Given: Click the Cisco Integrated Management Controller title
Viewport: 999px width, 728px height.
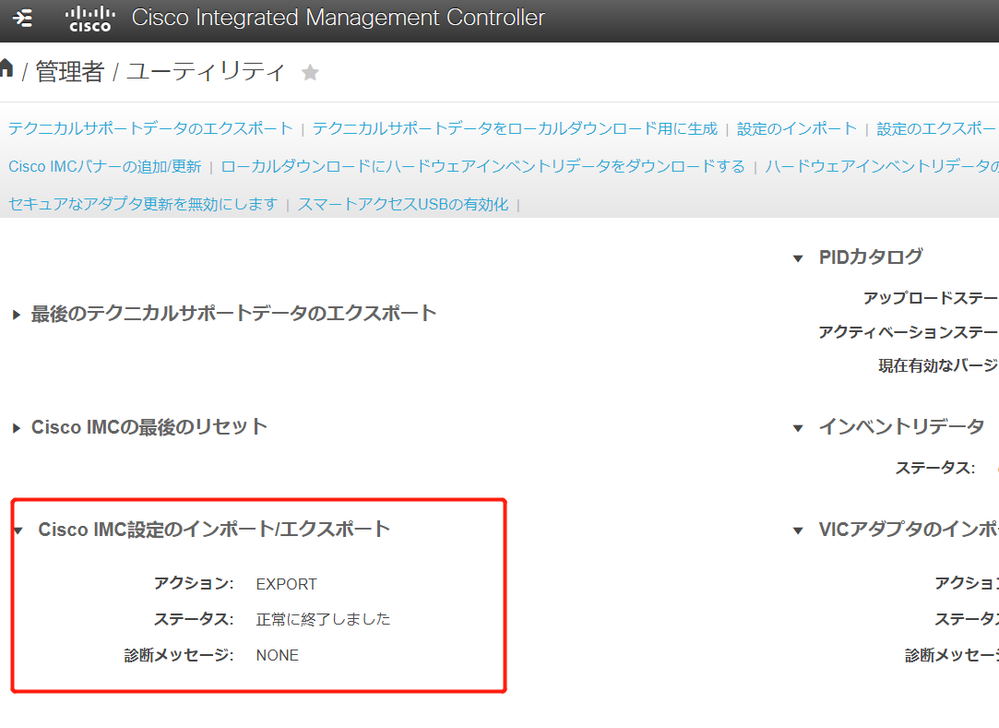Looking at the screenshot, I should (338, 18).
